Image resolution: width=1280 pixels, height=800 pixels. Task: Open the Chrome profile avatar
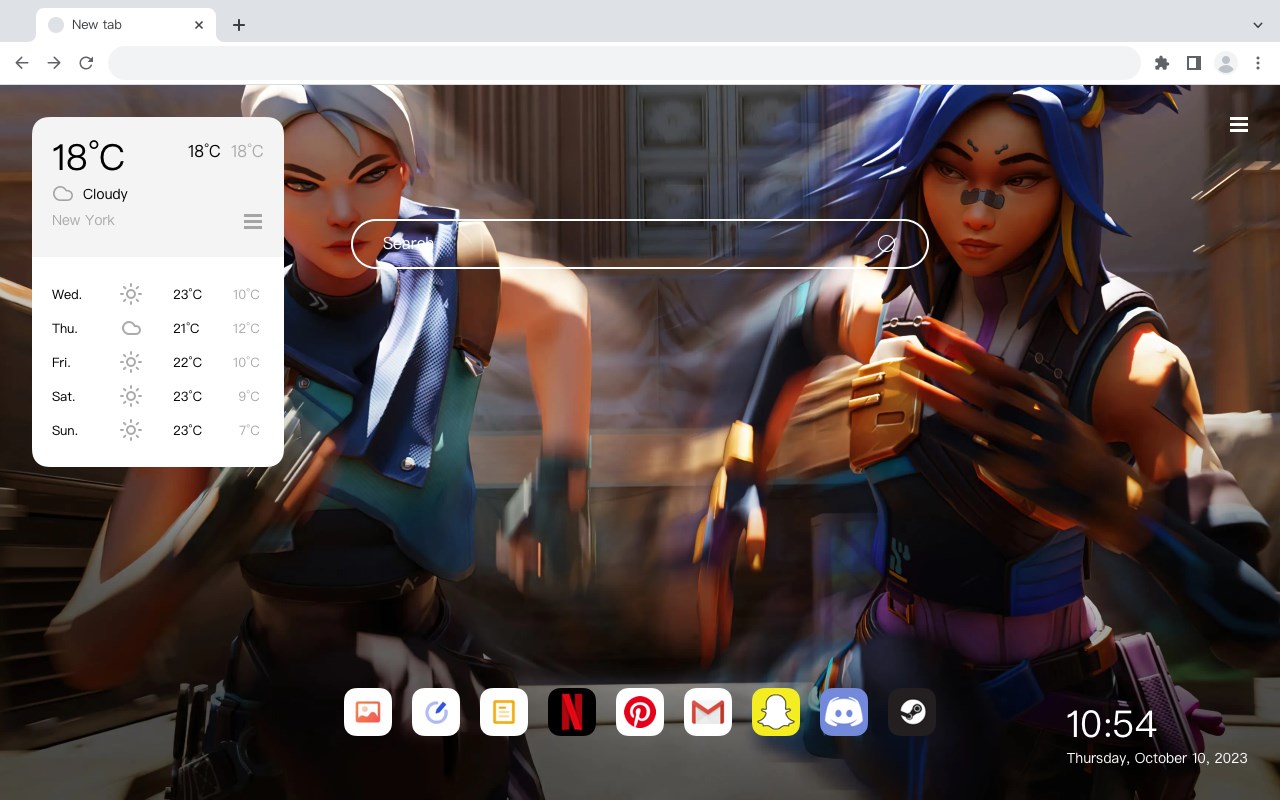pos(1226,63)
